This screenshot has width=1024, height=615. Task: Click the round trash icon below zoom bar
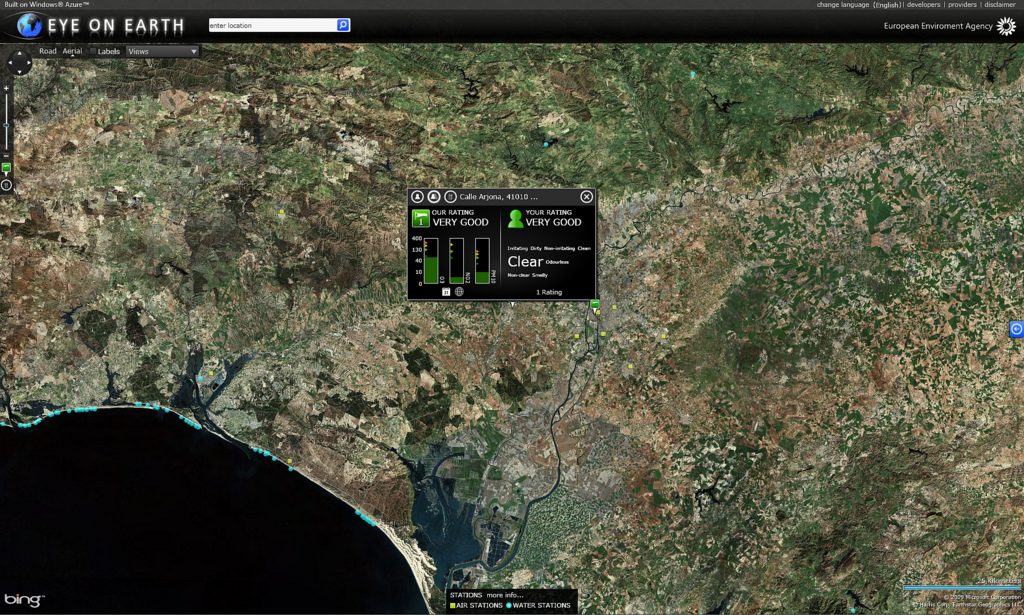tap(7, 185)
